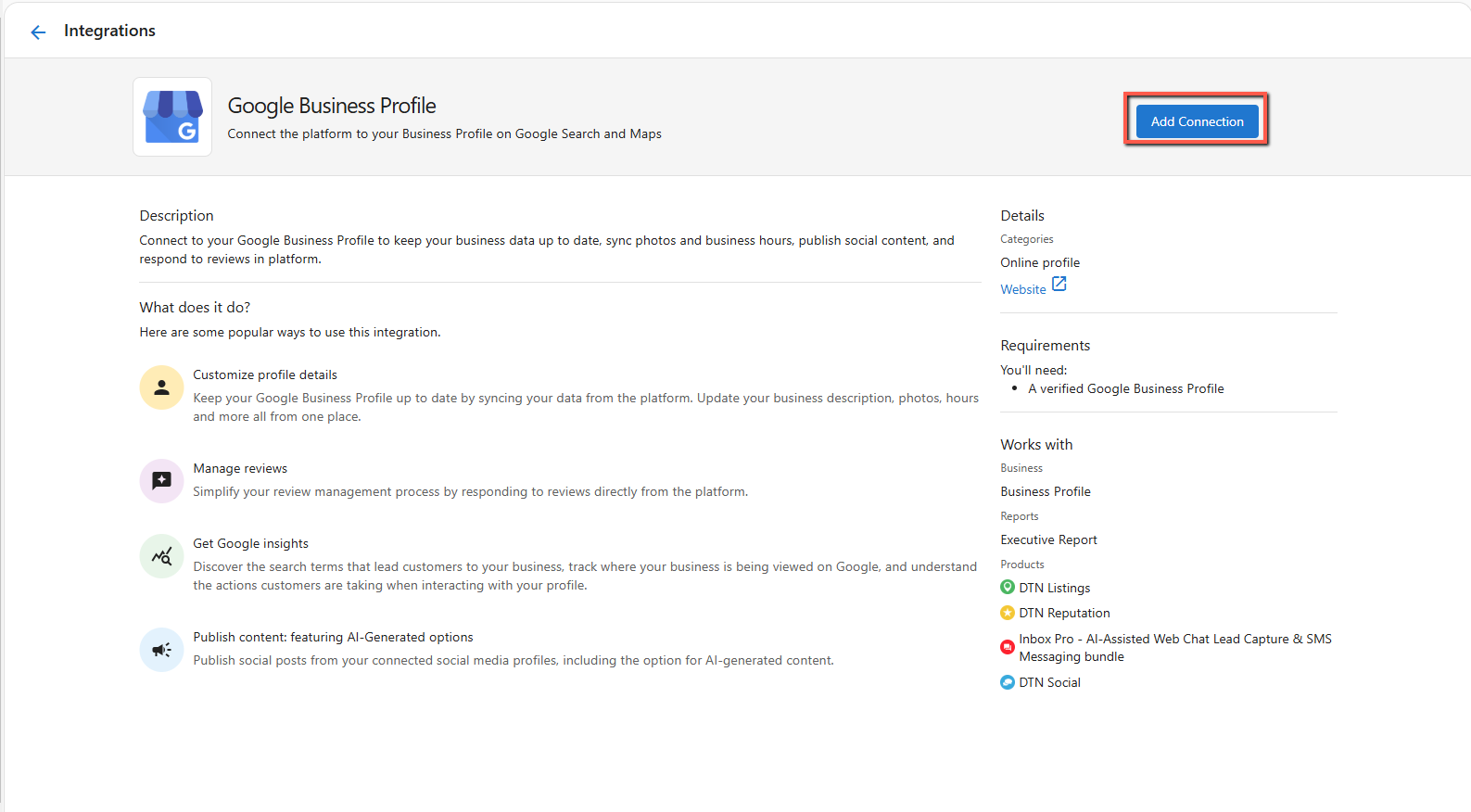Image resolution: width=1471 pixels, height=812 pixels.
Task: Click the Customize profile details title
Action: (x=265, y=374)
